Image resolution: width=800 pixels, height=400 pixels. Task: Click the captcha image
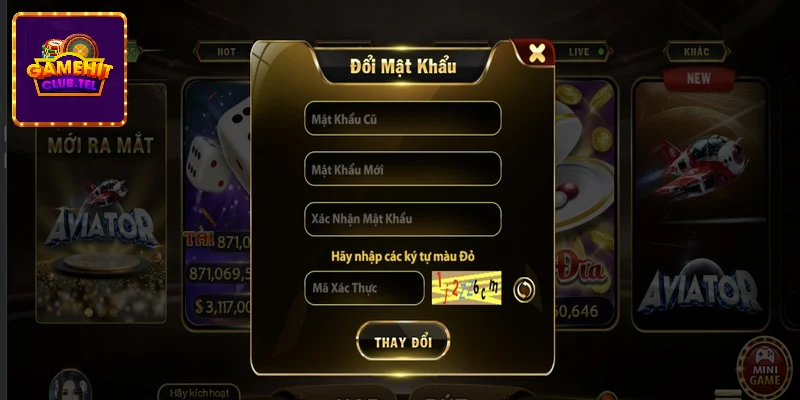[466, 288]
